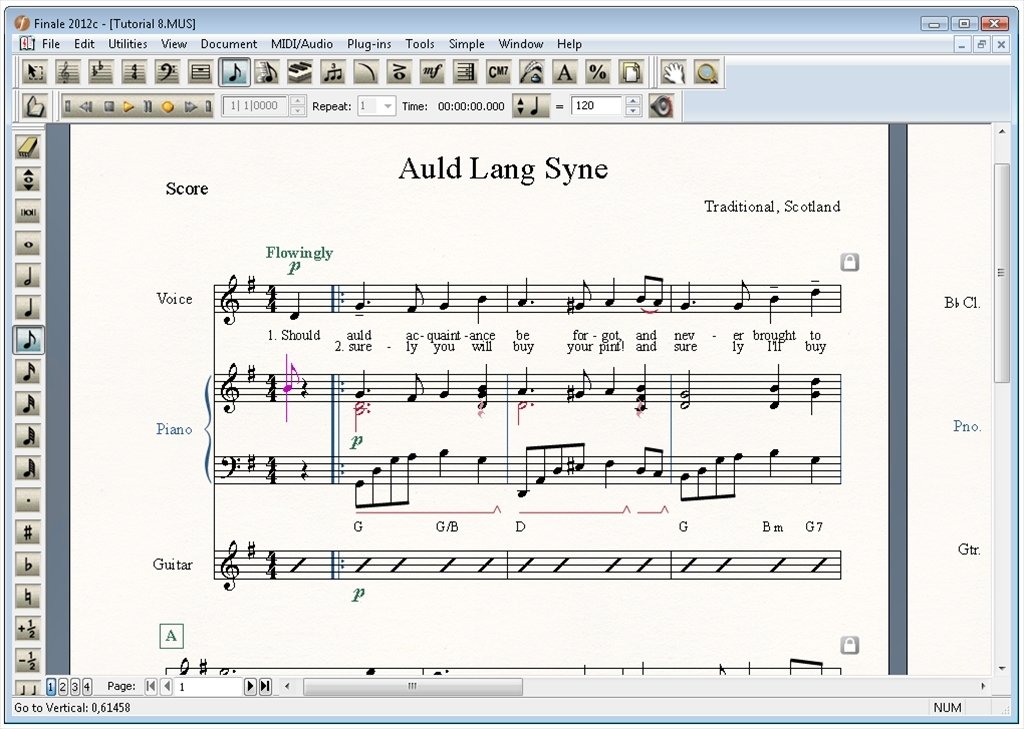Click the Pause playback button
Viewport: 1024px width, 729px height.
pyautogui.click(x=148, y=106)
